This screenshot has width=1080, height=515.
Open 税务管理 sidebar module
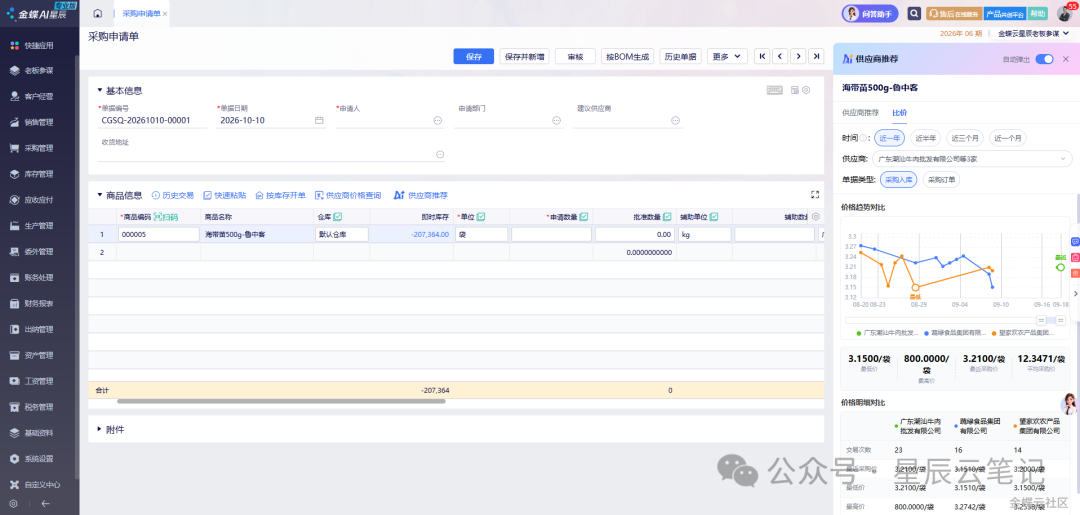coord(40,407)
